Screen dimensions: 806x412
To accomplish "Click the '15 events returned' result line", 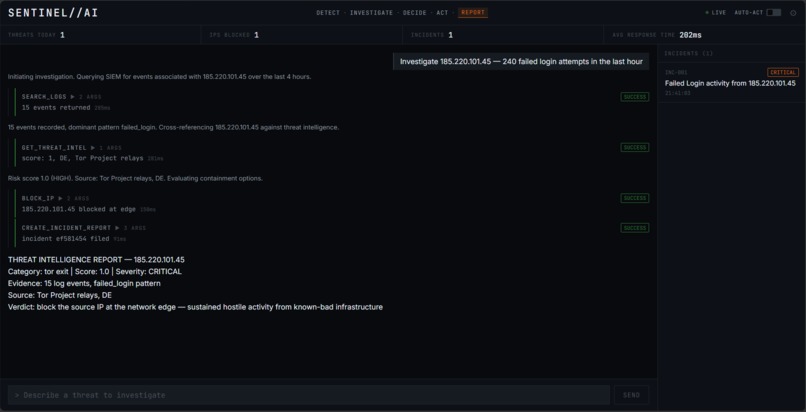I will click(x=56, y=108).
